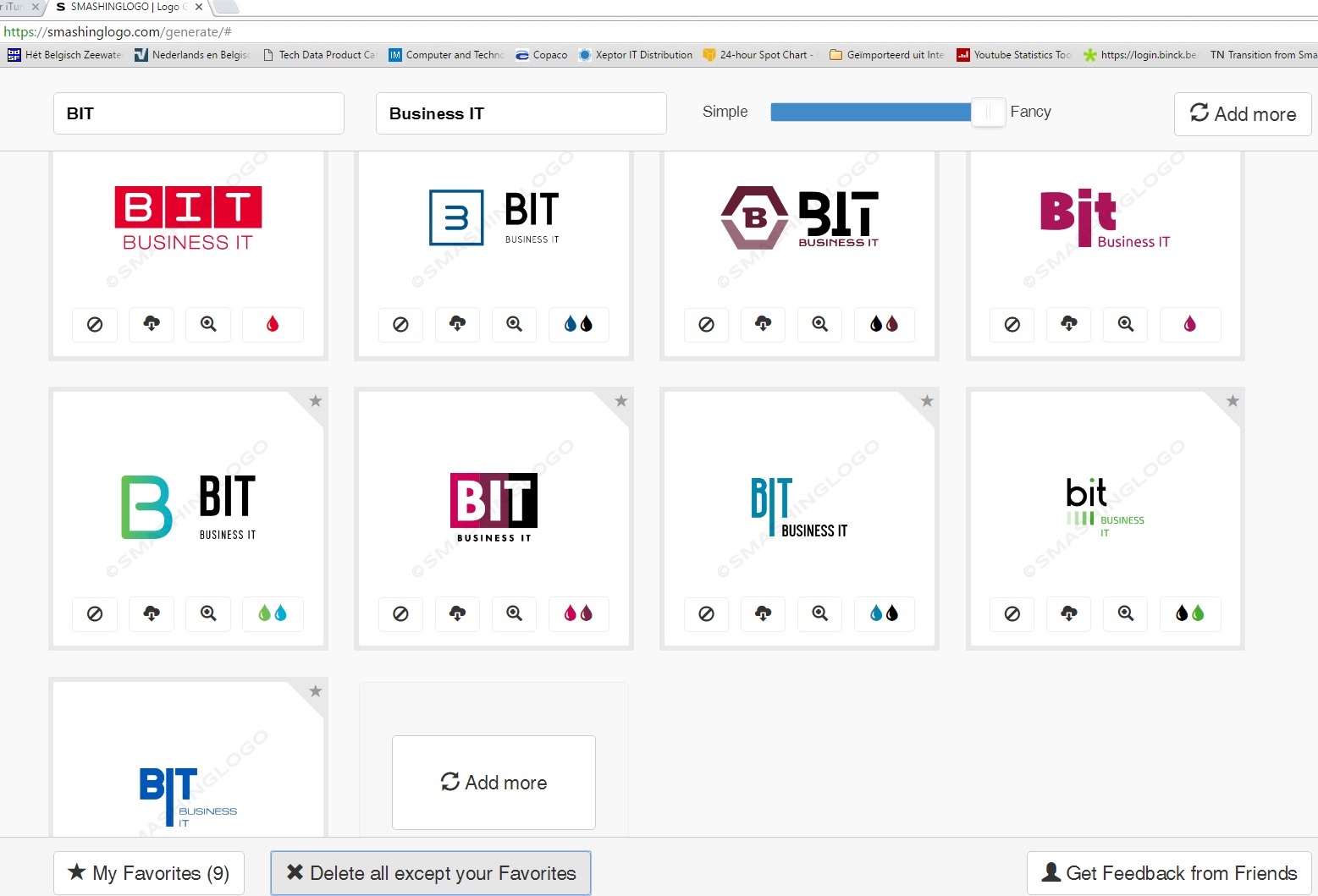Open color options under the magenta Bit logo
Viewport: 1318px width, 896px height.
pos(1189,325)
